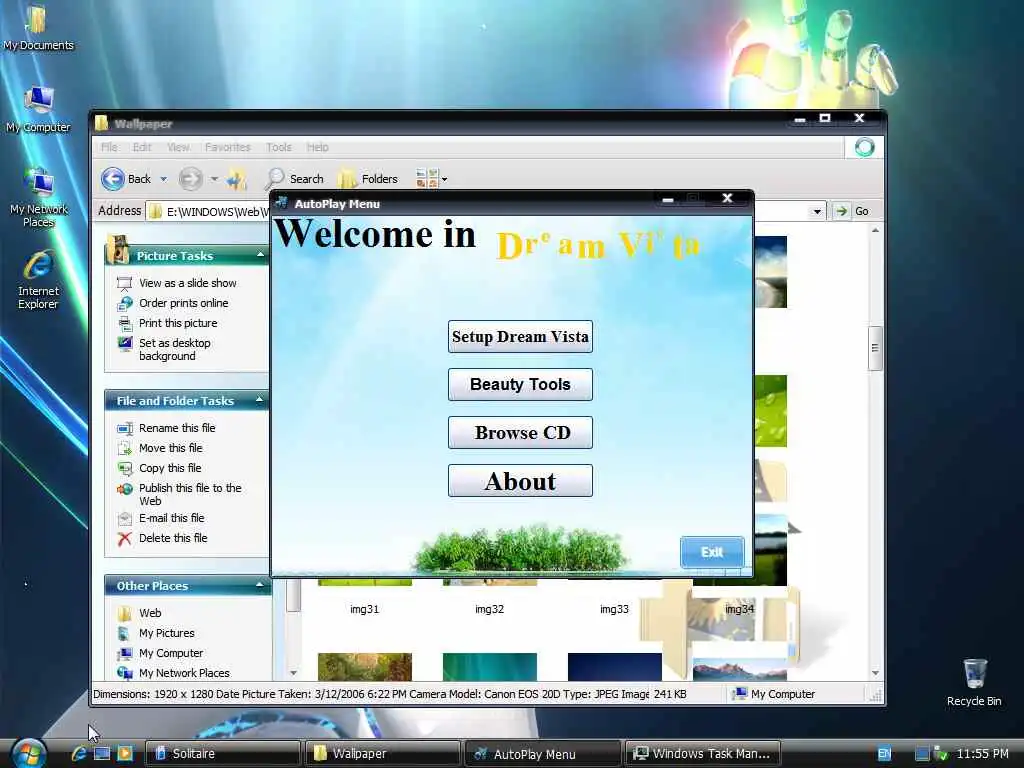This screenshot has height=768, width=1024.
Task: Click the task pane scroll down arrow
Action: (293, 673)
